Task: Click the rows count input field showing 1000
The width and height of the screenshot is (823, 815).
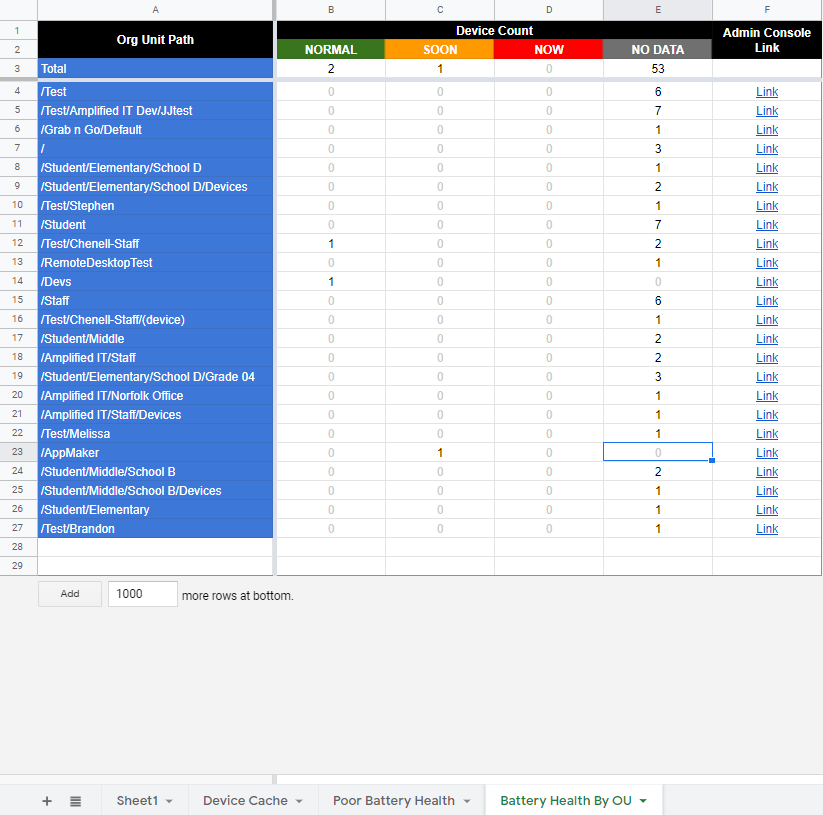Action: (x=142, y=594)
